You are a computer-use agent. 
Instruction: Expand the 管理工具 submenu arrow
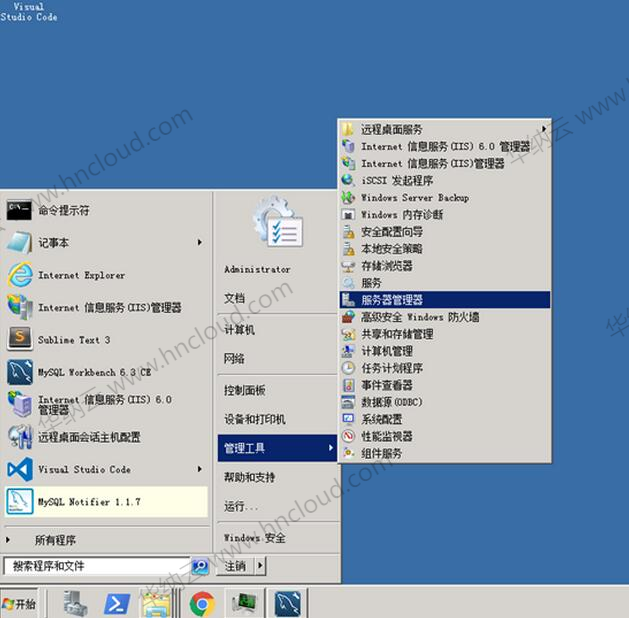331,448
